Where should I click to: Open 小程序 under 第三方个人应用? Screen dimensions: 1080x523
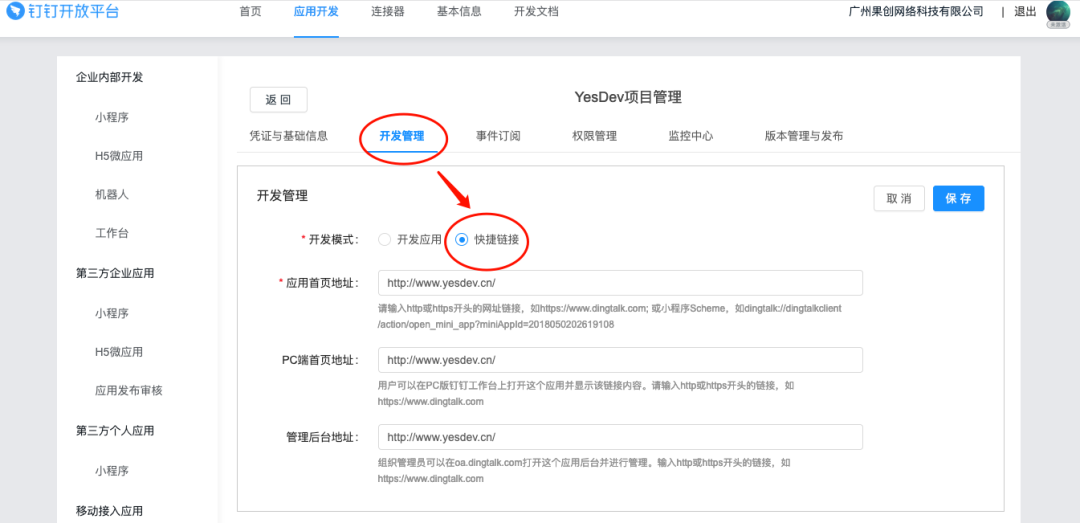tap(112, 471)
